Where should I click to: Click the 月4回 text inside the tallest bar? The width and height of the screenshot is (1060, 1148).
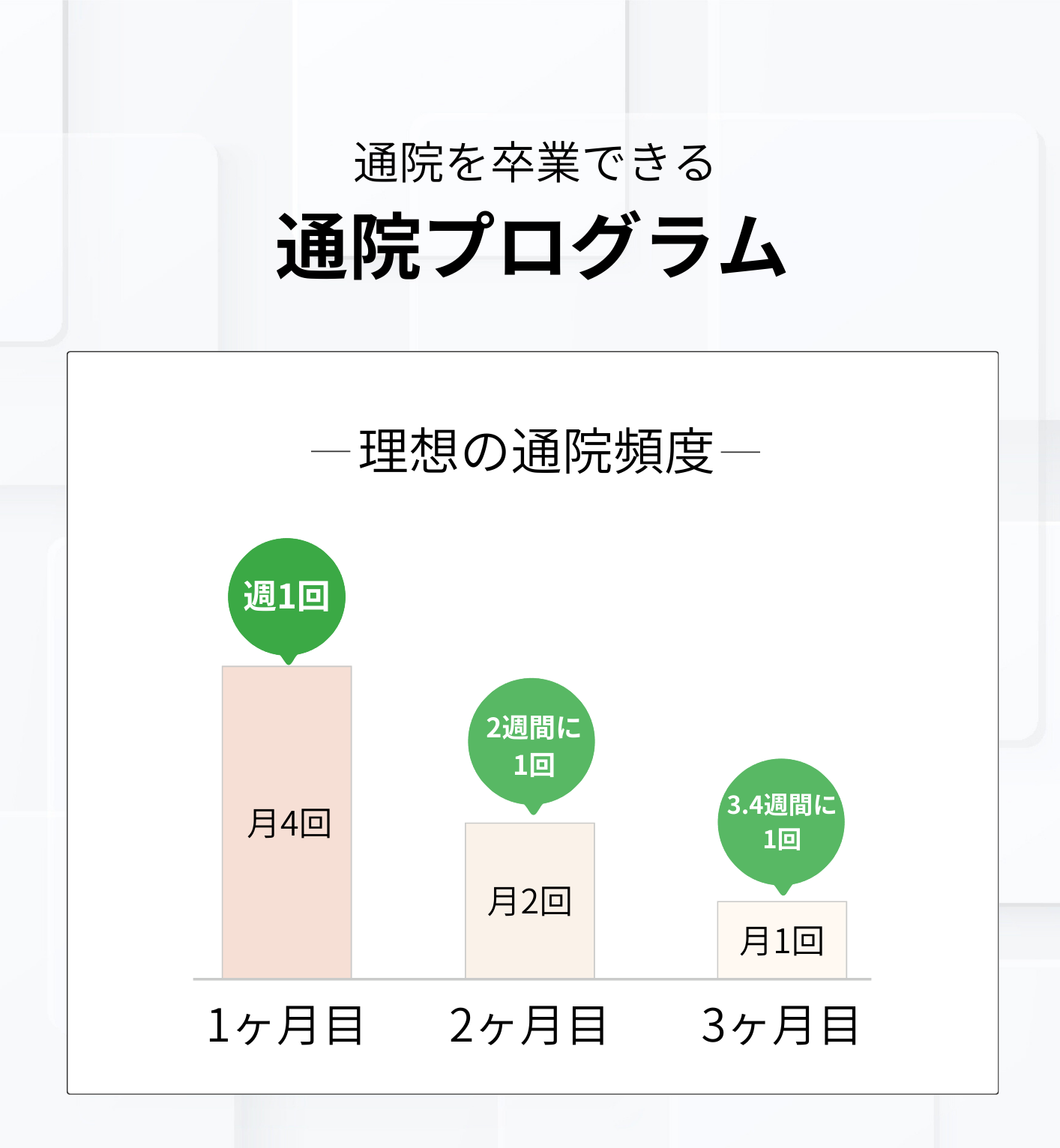tap(289, 824)
